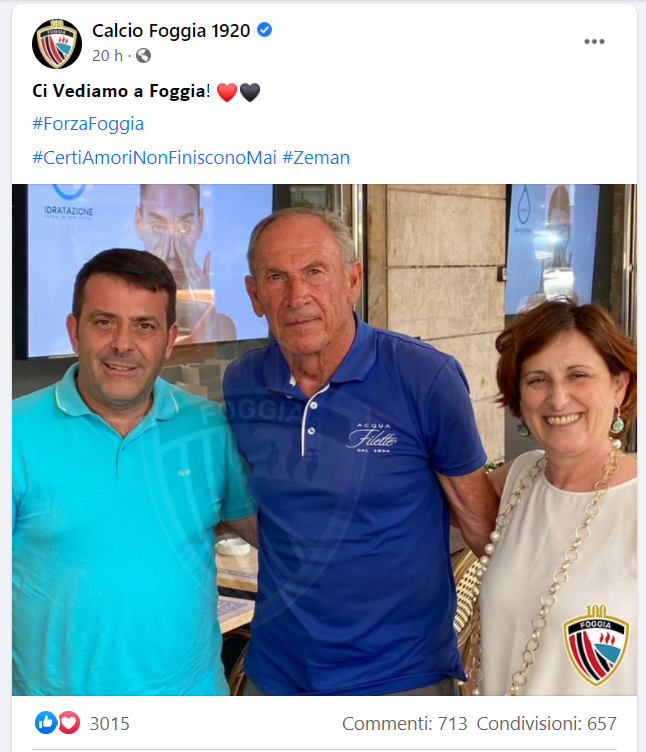Click the verified badge next to page name
Screen dimensions: 646x752
tap(265, 30)
